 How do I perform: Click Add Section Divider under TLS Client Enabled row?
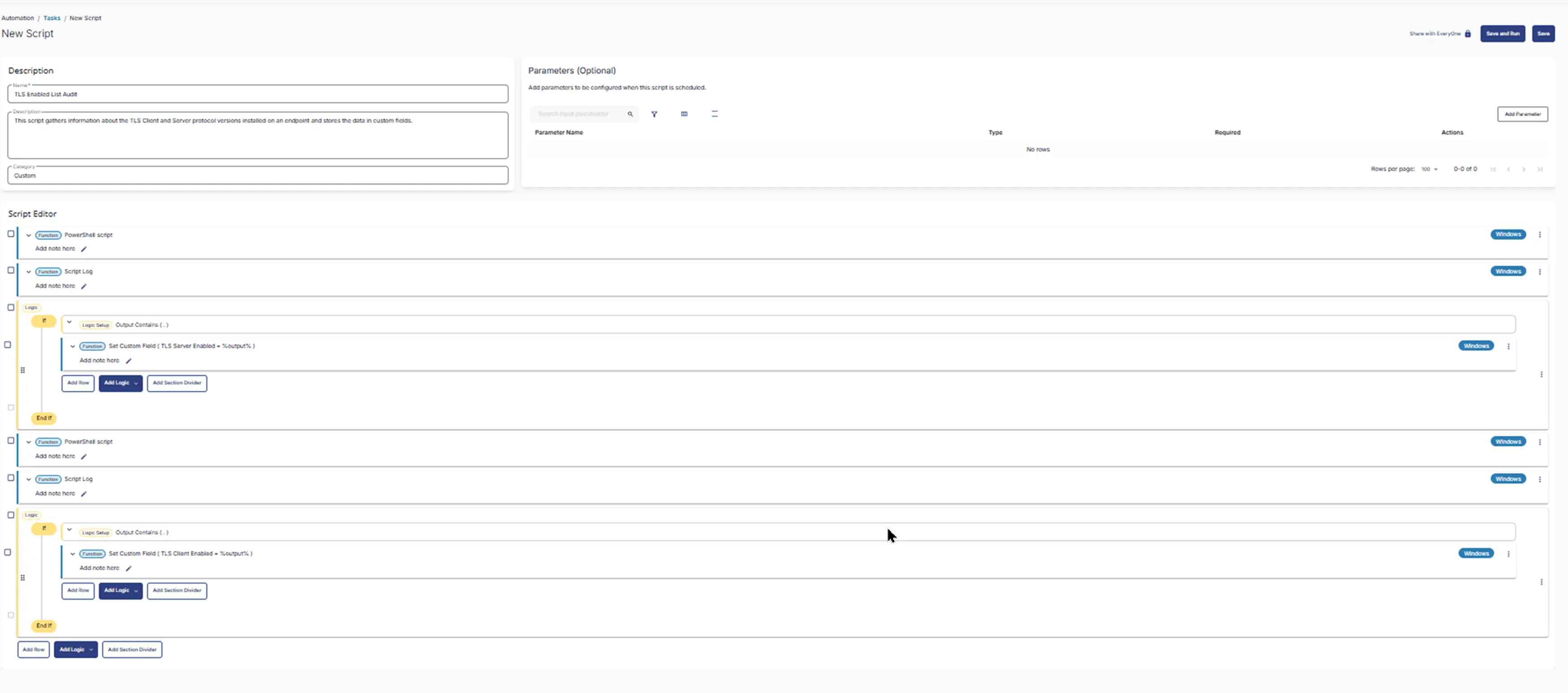pyautogui.click(x=177, y=591)
